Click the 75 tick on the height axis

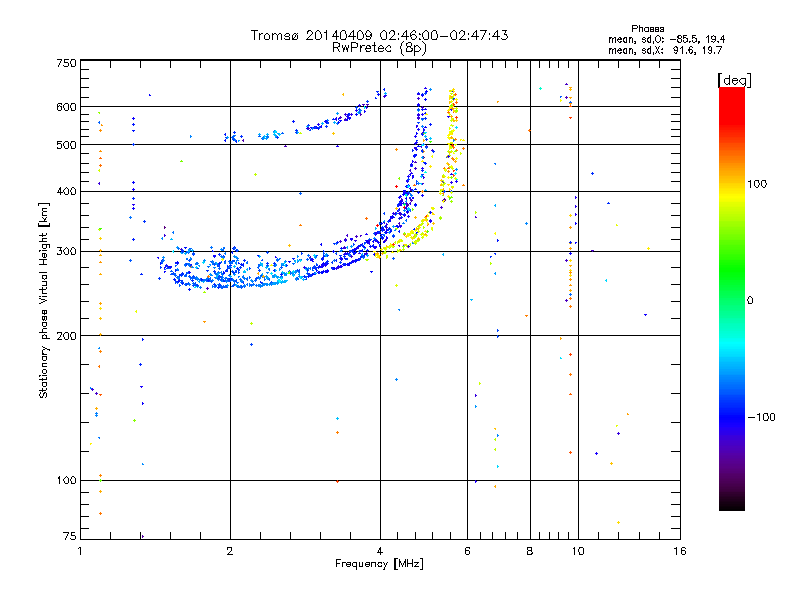pyautogui.click(x=69, y=538)
